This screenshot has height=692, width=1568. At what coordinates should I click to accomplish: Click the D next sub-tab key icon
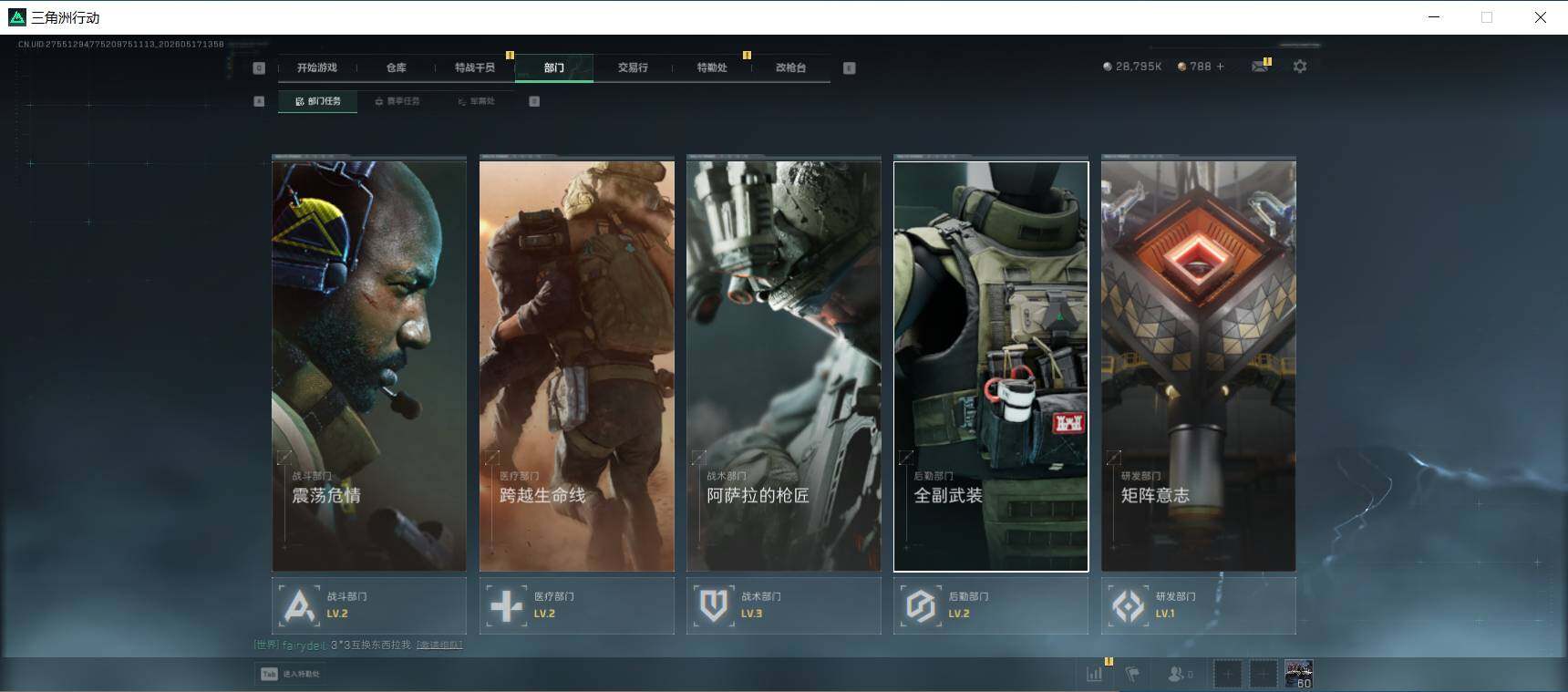534,101
